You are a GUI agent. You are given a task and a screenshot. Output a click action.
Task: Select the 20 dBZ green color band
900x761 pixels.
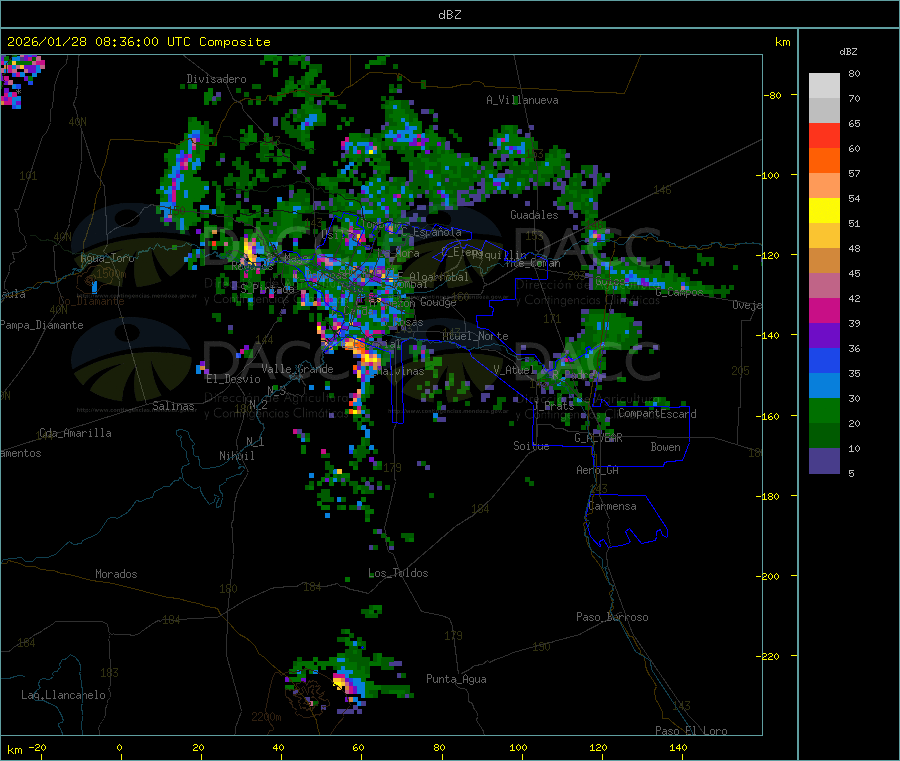824,410
